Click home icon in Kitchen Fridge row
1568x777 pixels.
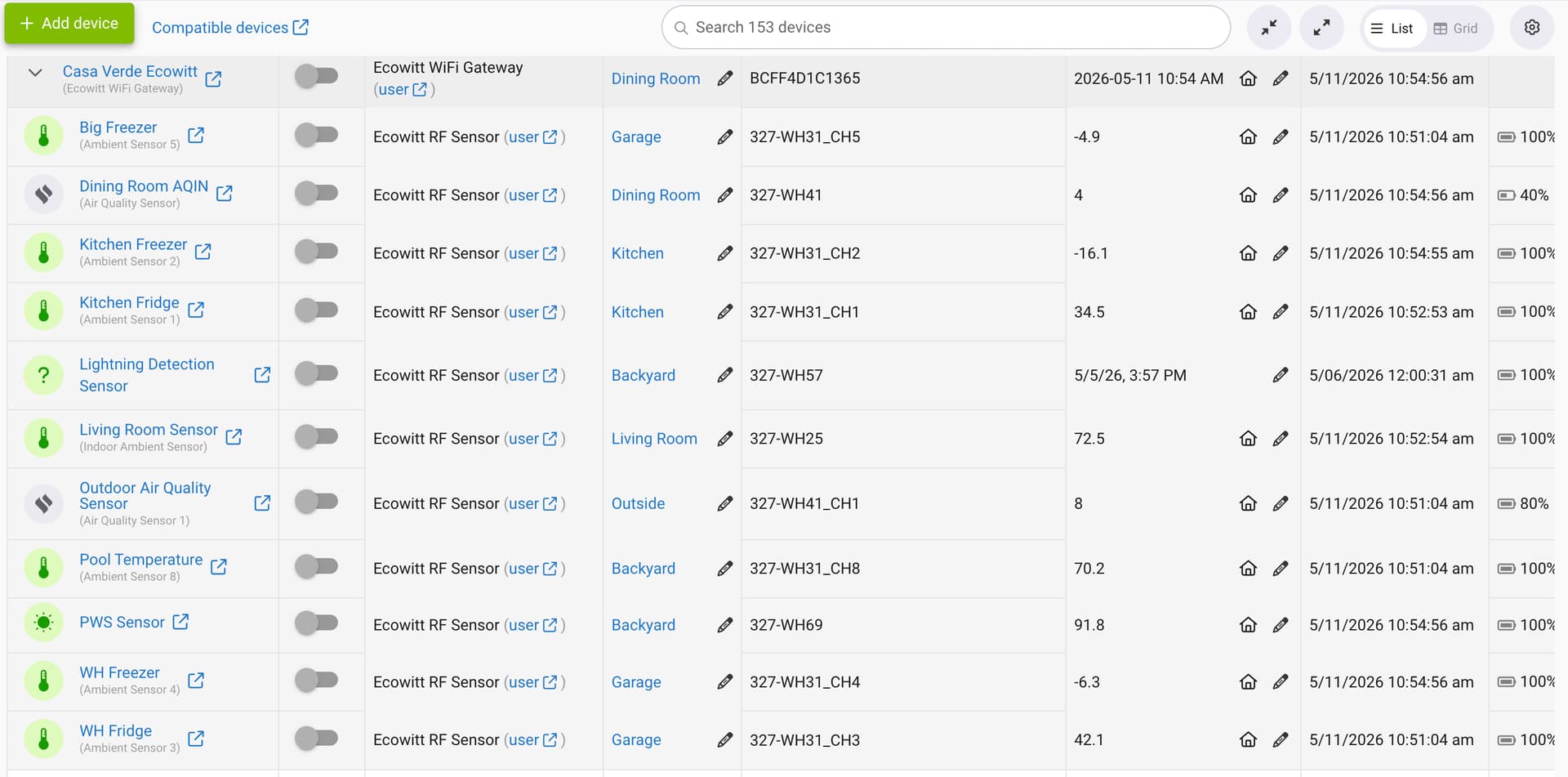point(1248,312)
